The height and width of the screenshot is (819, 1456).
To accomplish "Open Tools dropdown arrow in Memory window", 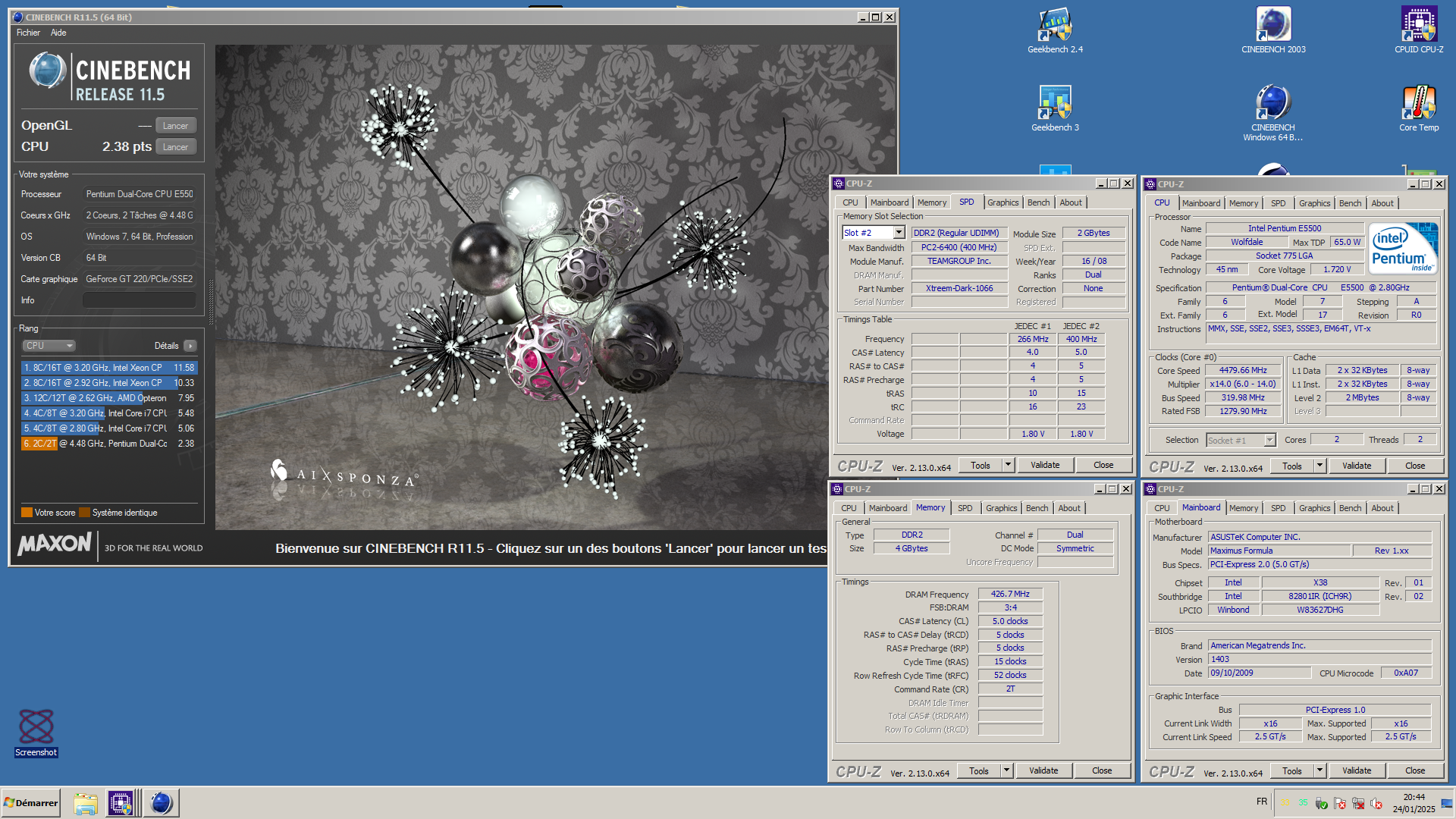I will click(1006, 770).
